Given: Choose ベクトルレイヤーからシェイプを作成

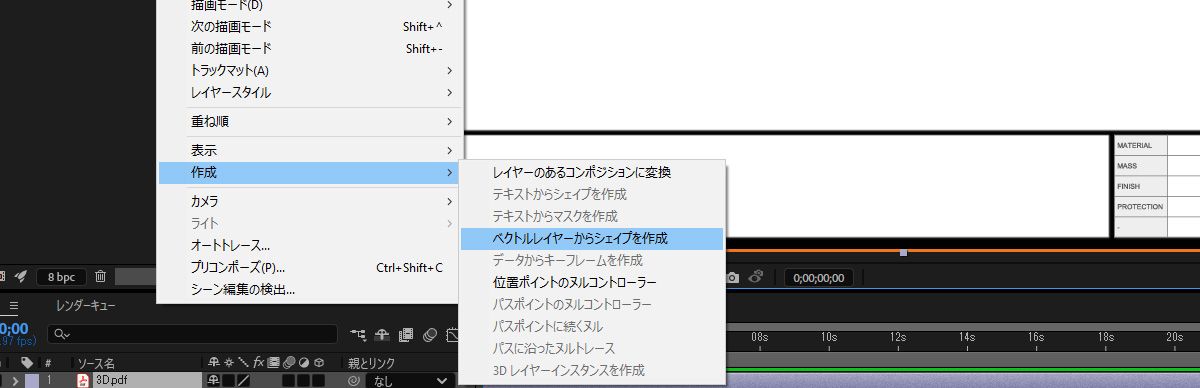Looking at the screenshot, I should 592,238.
